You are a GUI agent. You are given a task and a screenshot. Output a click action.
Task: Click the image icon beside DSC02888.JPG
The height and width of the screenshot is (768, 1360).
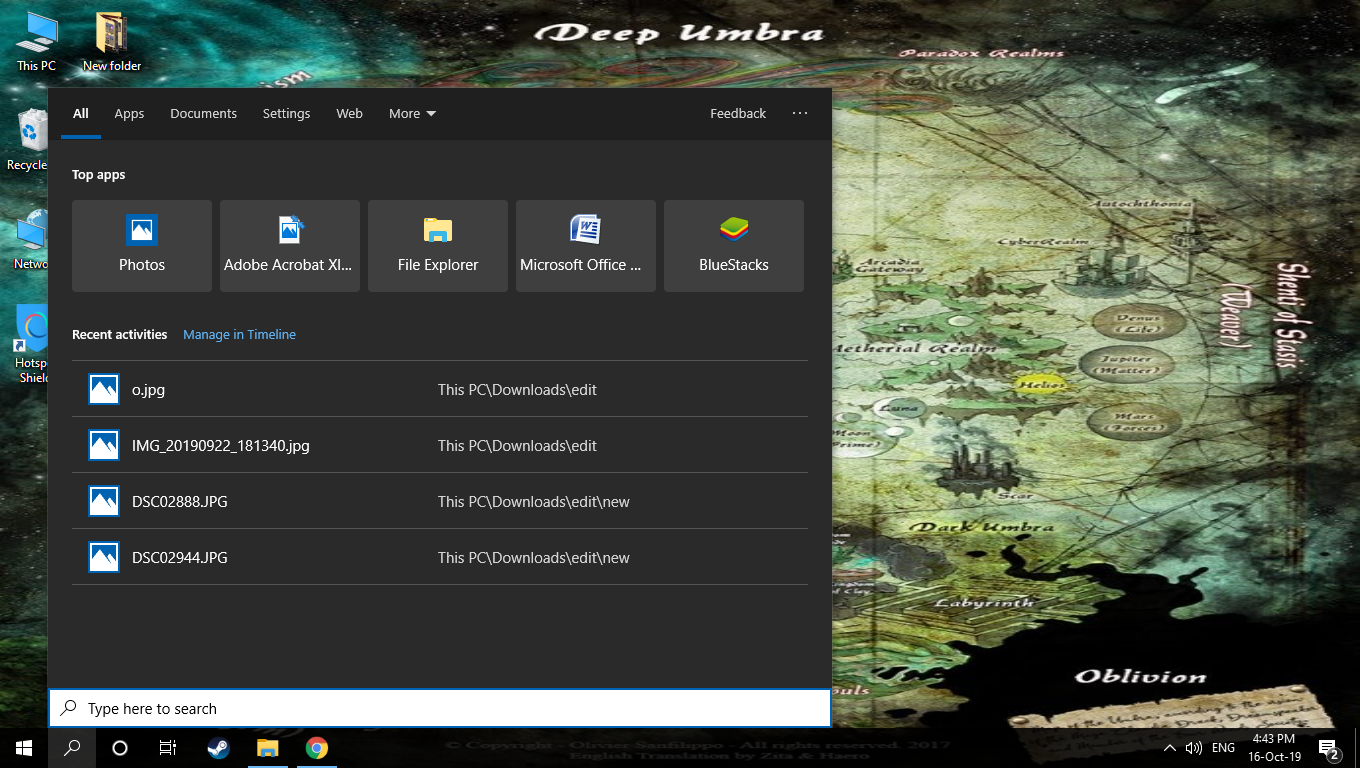tap(104, 501)
